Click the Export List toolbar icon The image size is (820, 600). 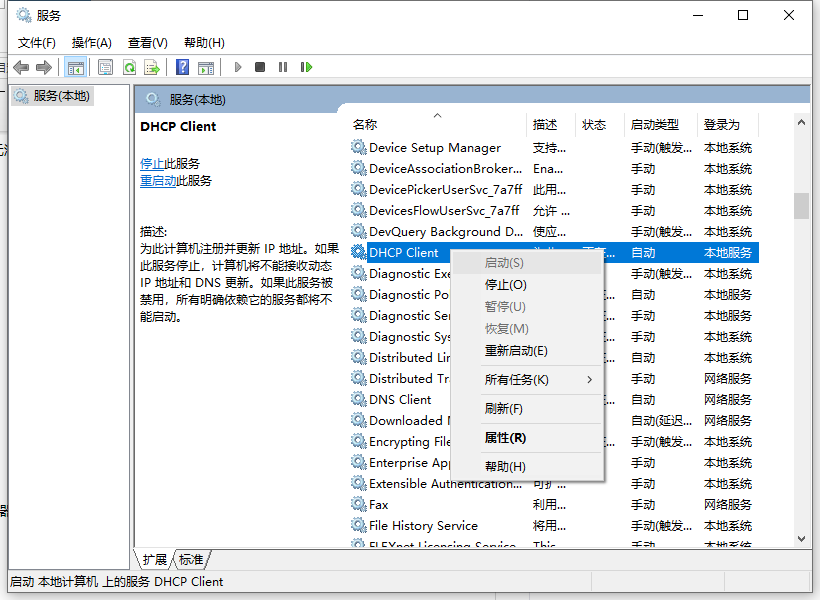pos(151,67)
